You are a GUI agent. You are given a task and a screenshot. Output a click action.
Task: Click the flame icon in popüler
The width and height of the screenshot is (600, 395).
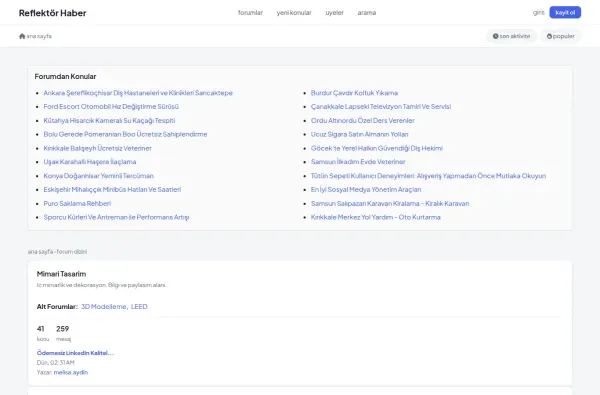549,36
